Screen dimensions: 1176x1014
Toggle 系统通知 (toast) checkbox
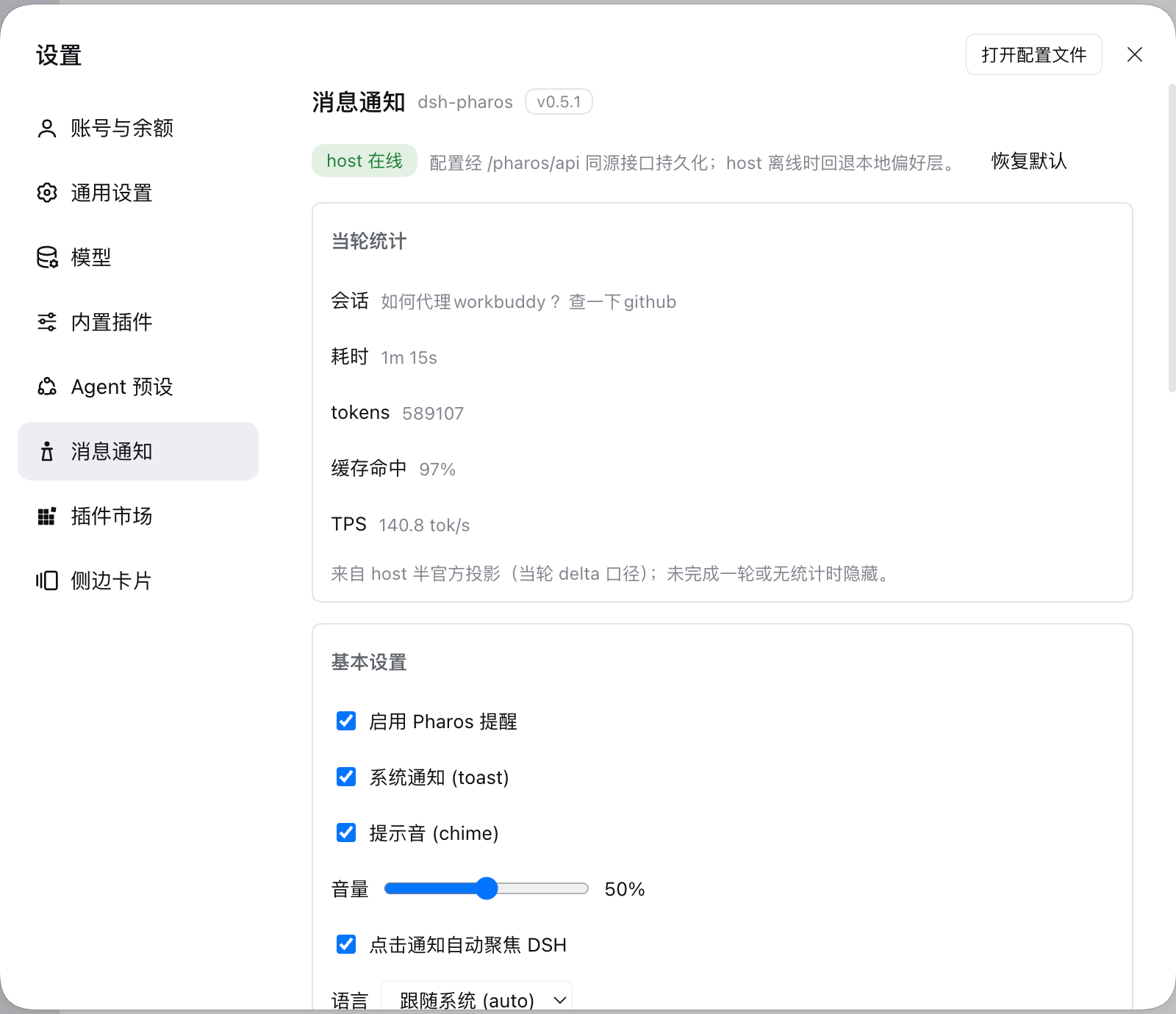[x=346, y=777]
